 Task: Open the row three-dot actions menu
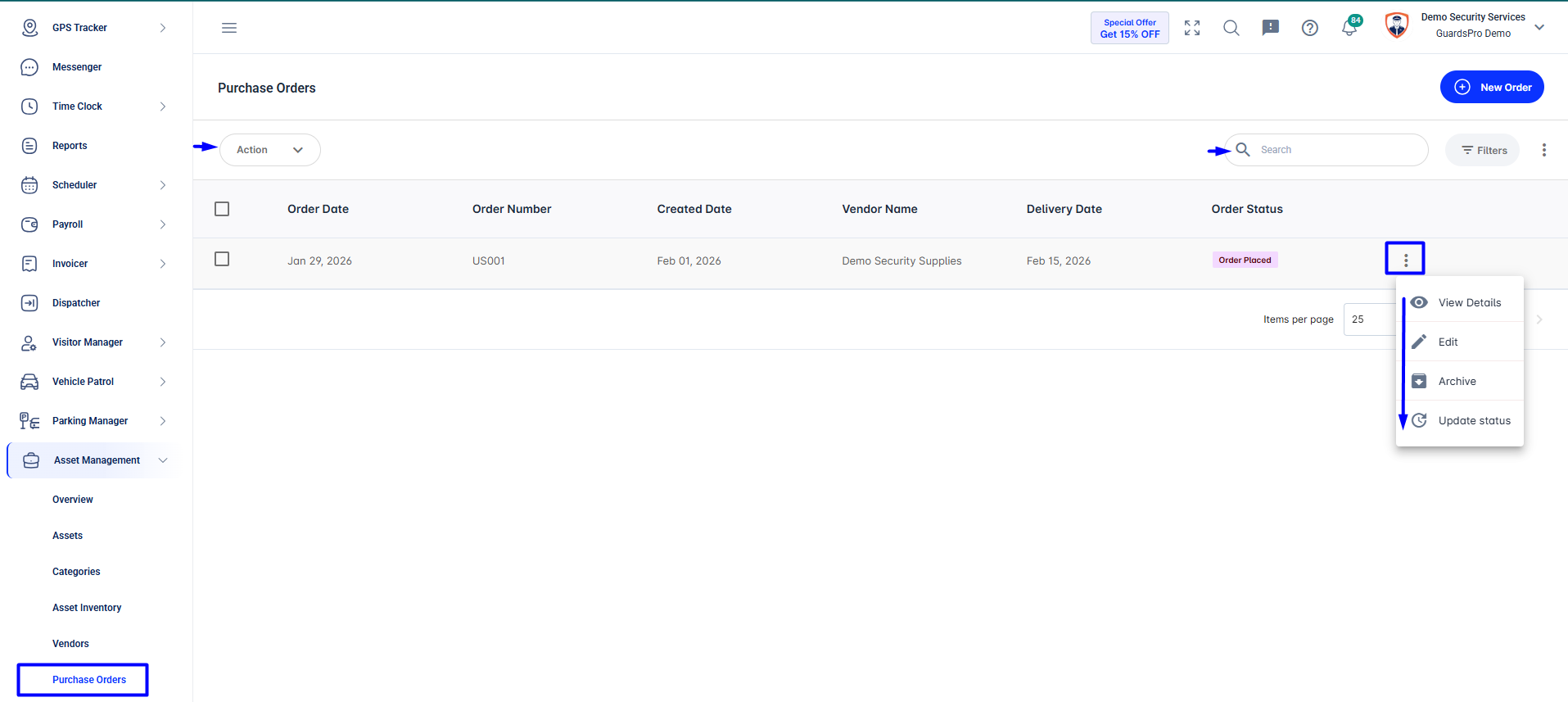(1406, 260)
